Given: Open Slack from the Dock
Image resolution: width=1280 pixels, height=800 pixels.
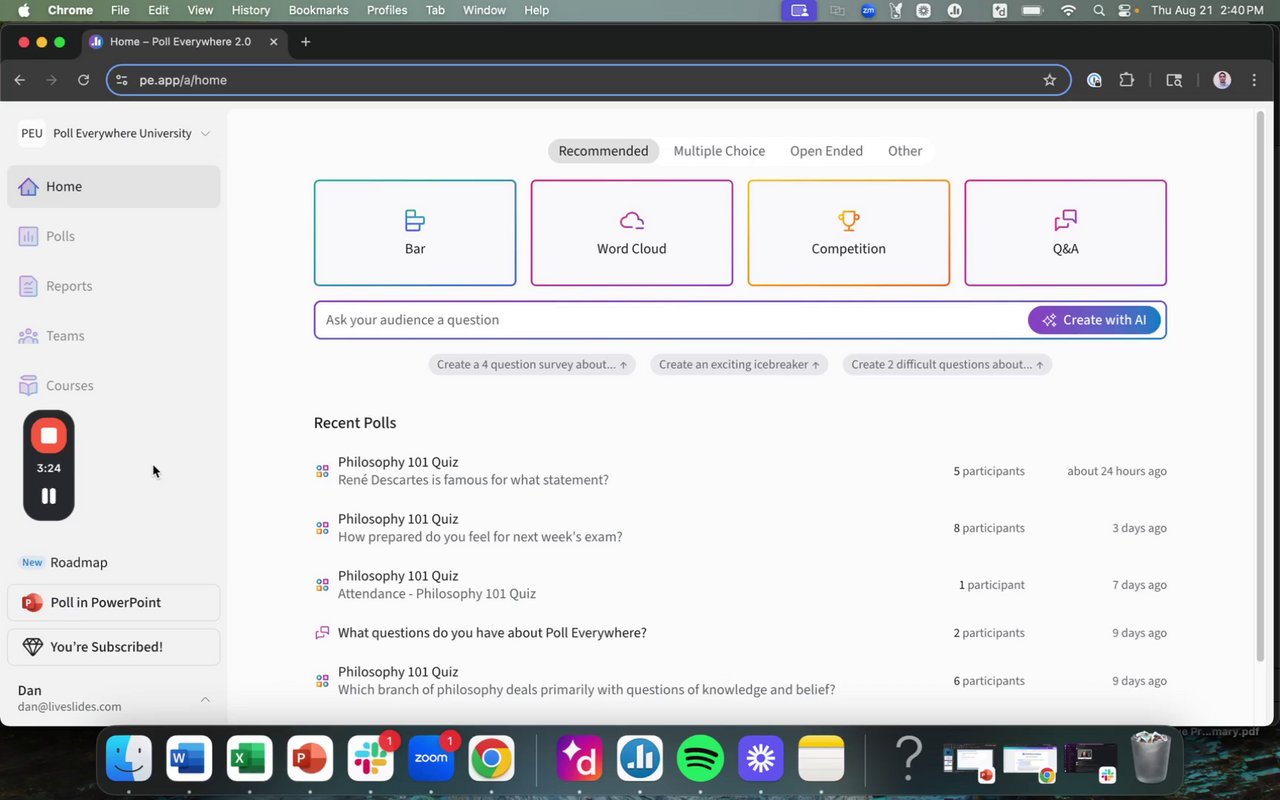Looking at the screenshot, I should pos(371,759).
